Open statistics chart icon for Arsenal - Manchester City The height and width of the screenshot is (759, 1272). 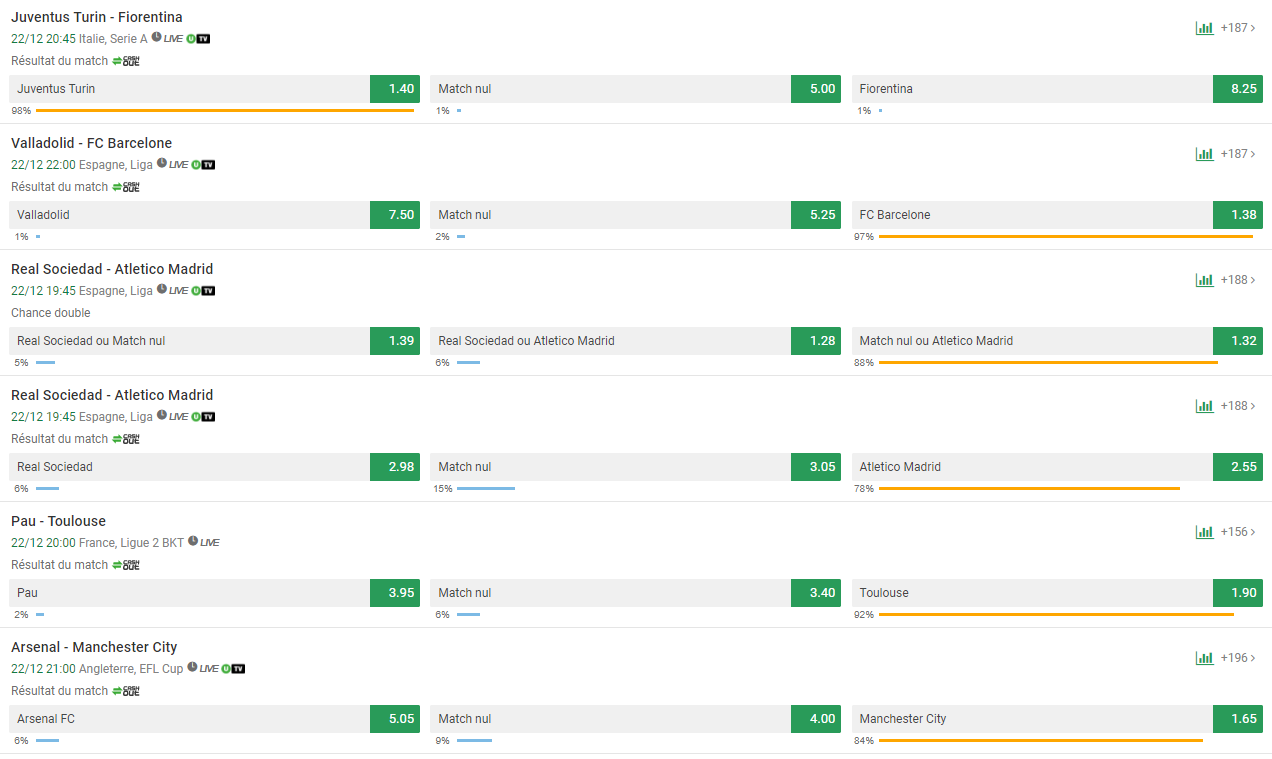pos(1204,658)
